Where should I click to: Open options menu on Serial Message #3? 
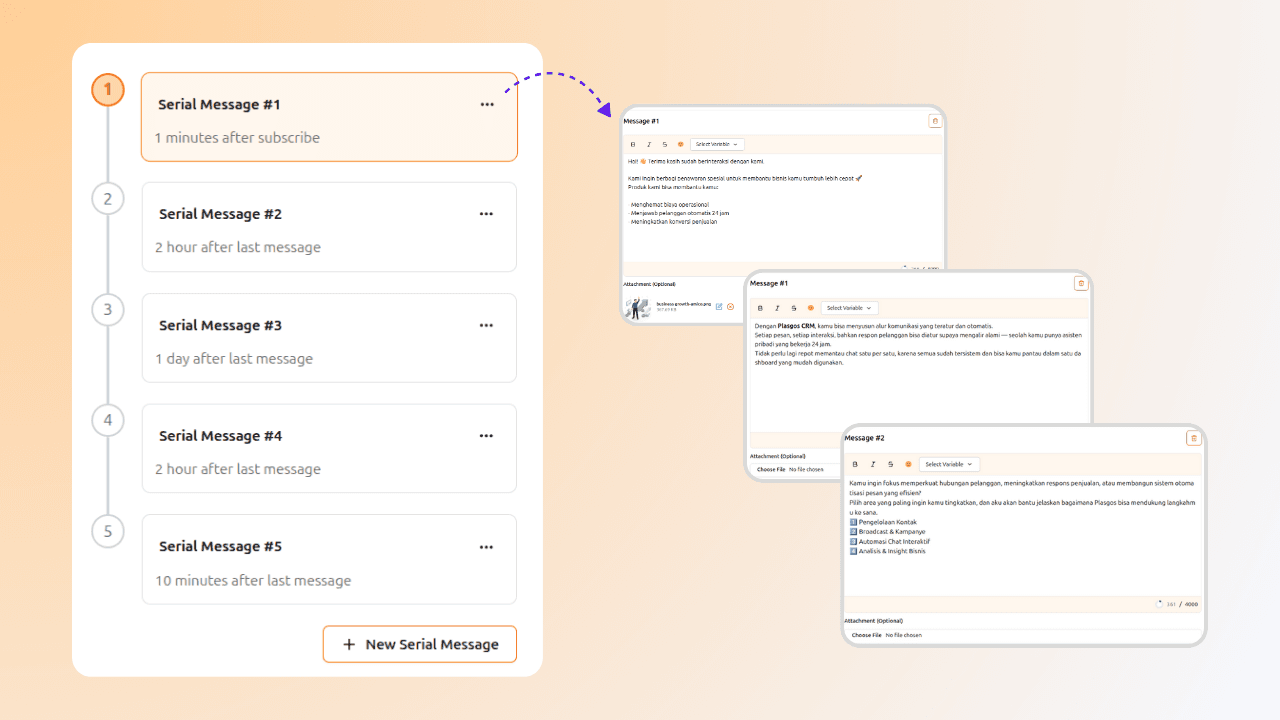(x=486, y=325)
